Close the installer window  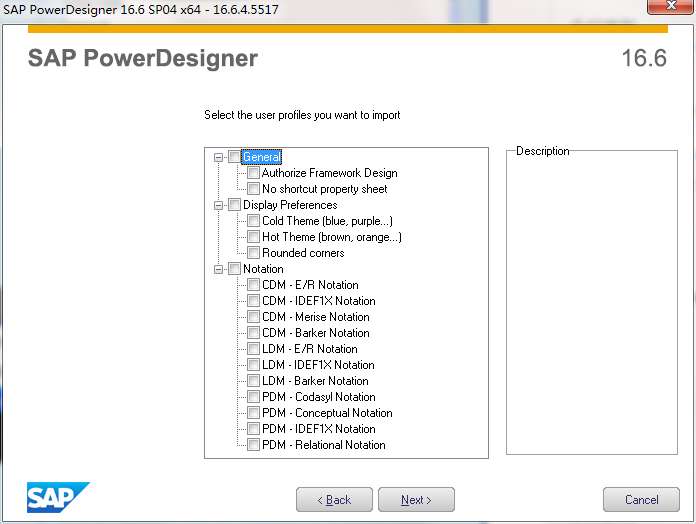pyautogui.click(x=671, y=6)
